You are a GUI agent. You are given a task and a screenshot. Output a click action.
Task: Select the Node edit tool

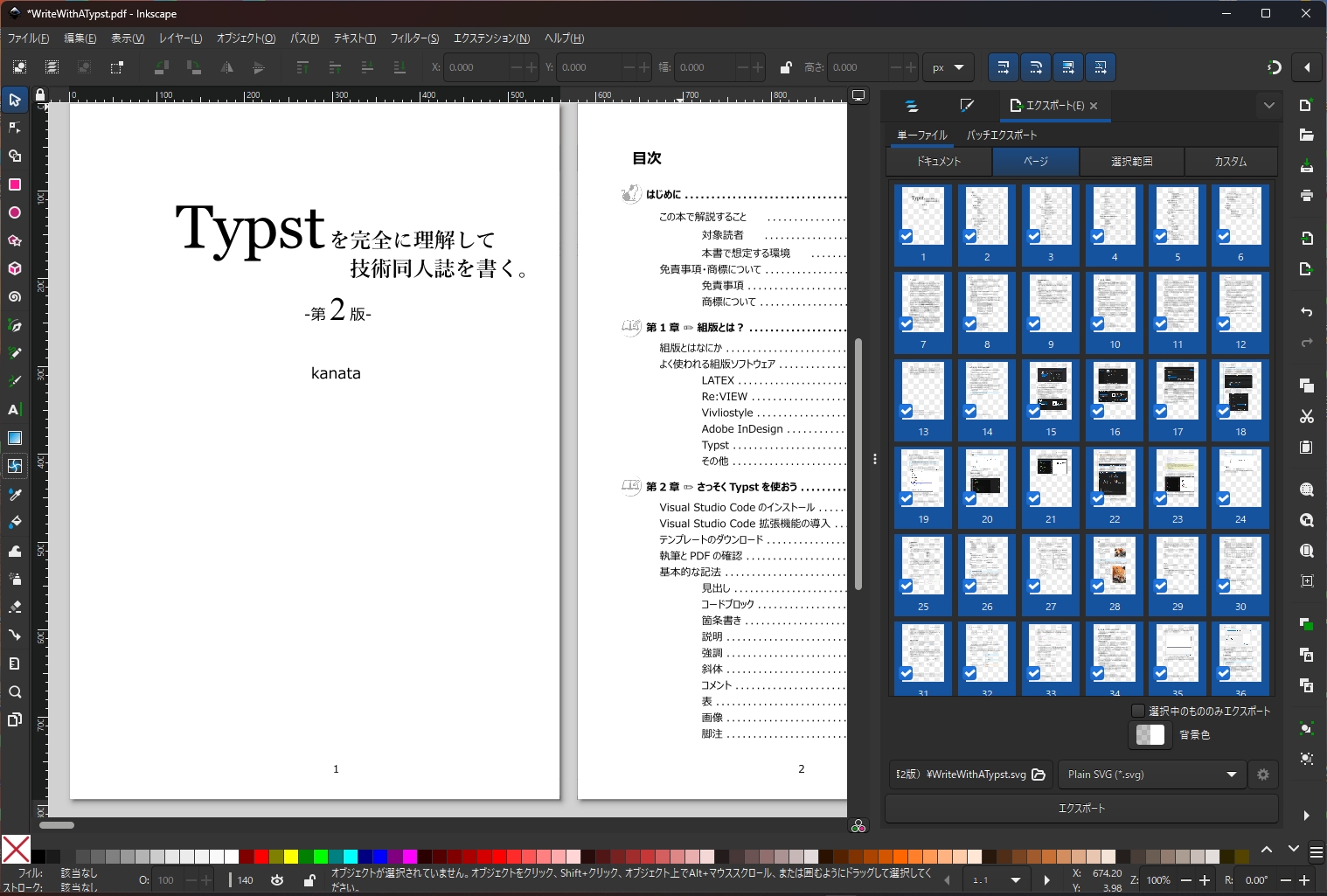tap(15, 128)
